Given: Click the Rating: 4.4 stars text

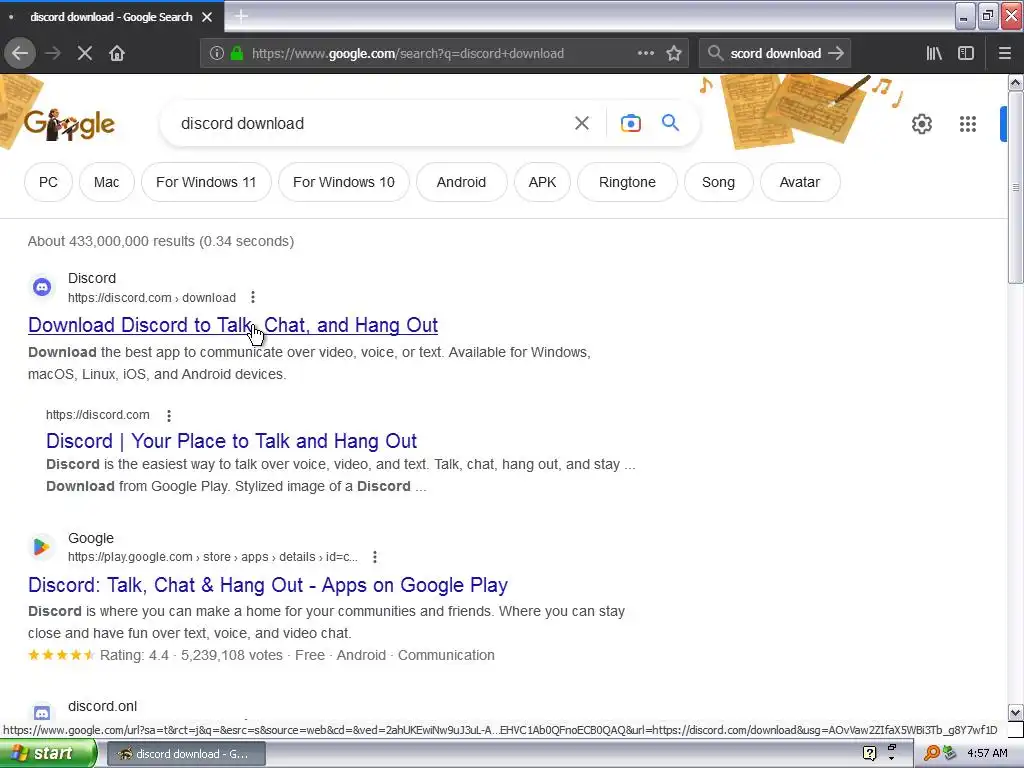Looking at the screenshot, I should pyautogui.click(x=134, y=655).
